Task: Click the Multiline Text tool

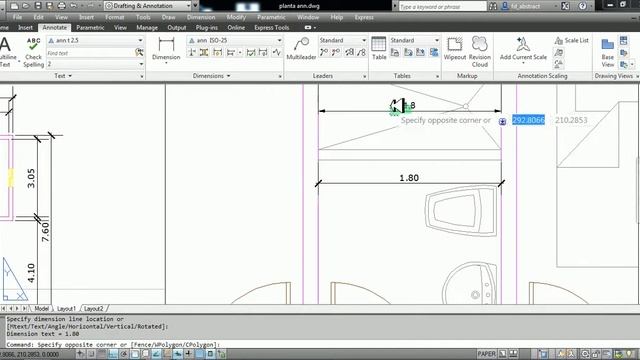Action: pyautogui.click(x=6, y=52)
